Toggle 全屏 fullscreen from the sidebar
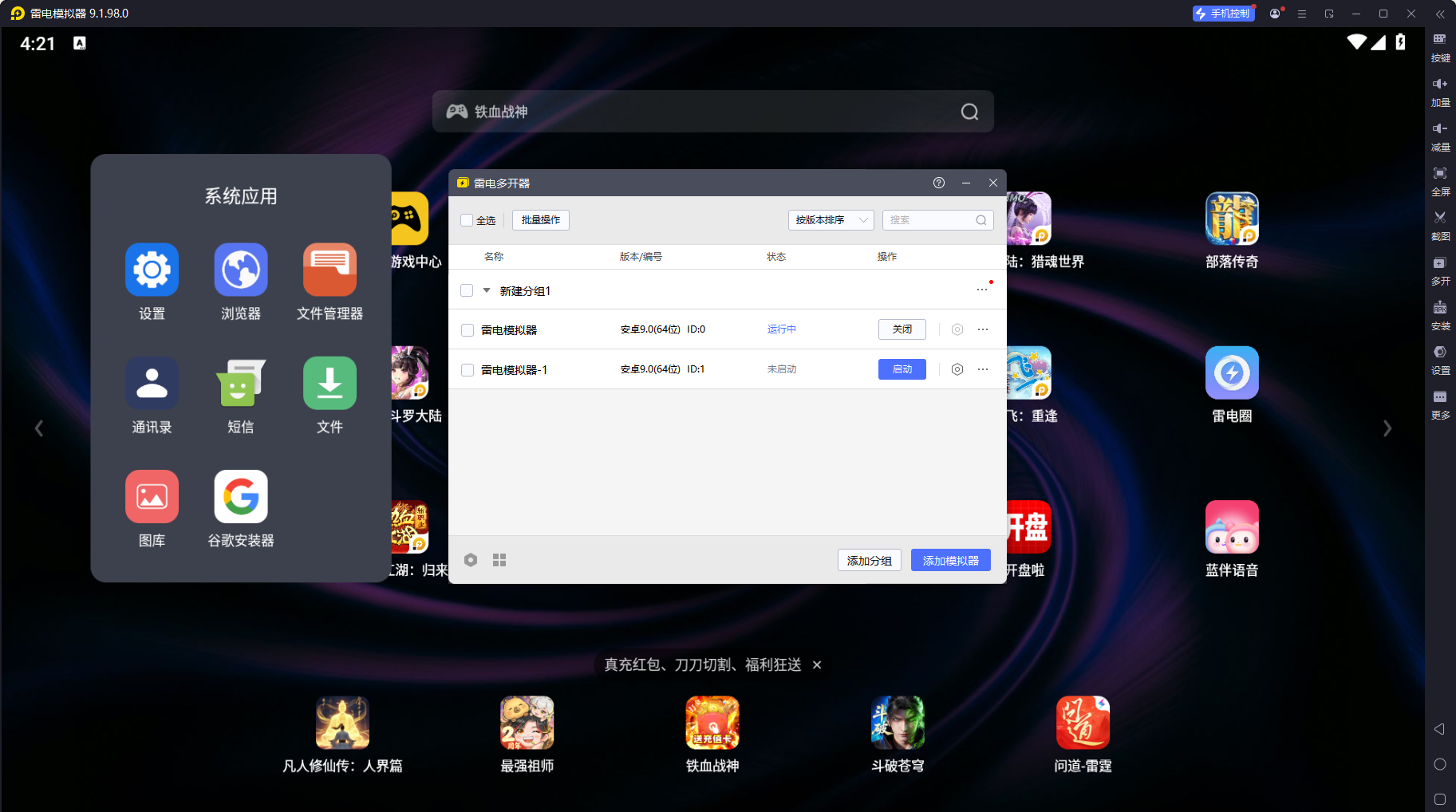This screenshot has width=1456, height=812. [1440, 182]
